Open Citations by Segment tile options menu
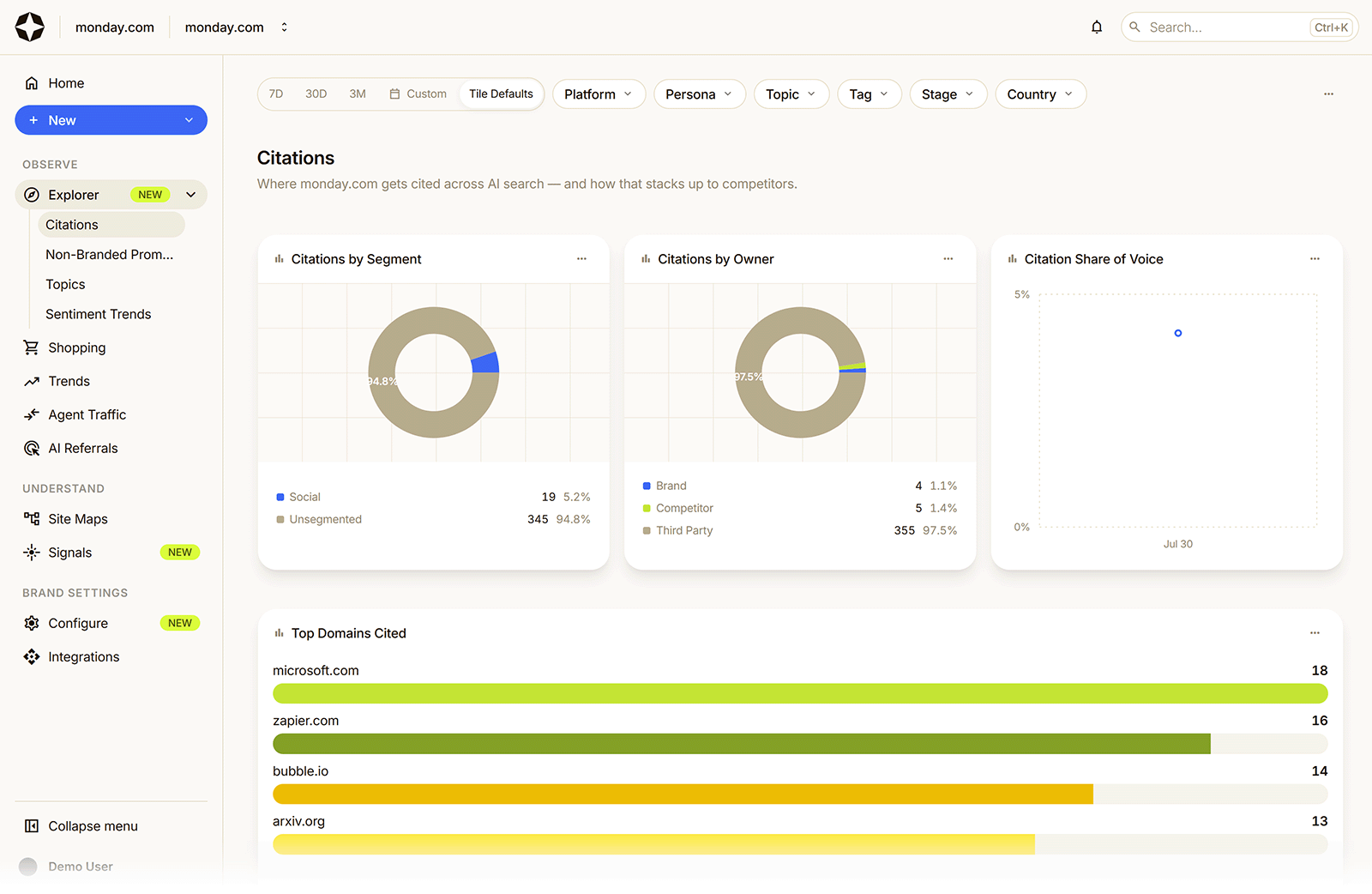The width and height of the screenshot is (1372, 894). (x=581, y=259)
